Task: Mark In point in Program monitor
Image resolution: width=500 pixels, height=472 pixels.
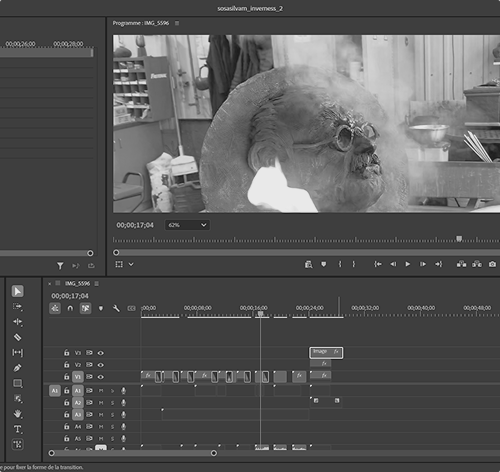Action: pos(340,264)
